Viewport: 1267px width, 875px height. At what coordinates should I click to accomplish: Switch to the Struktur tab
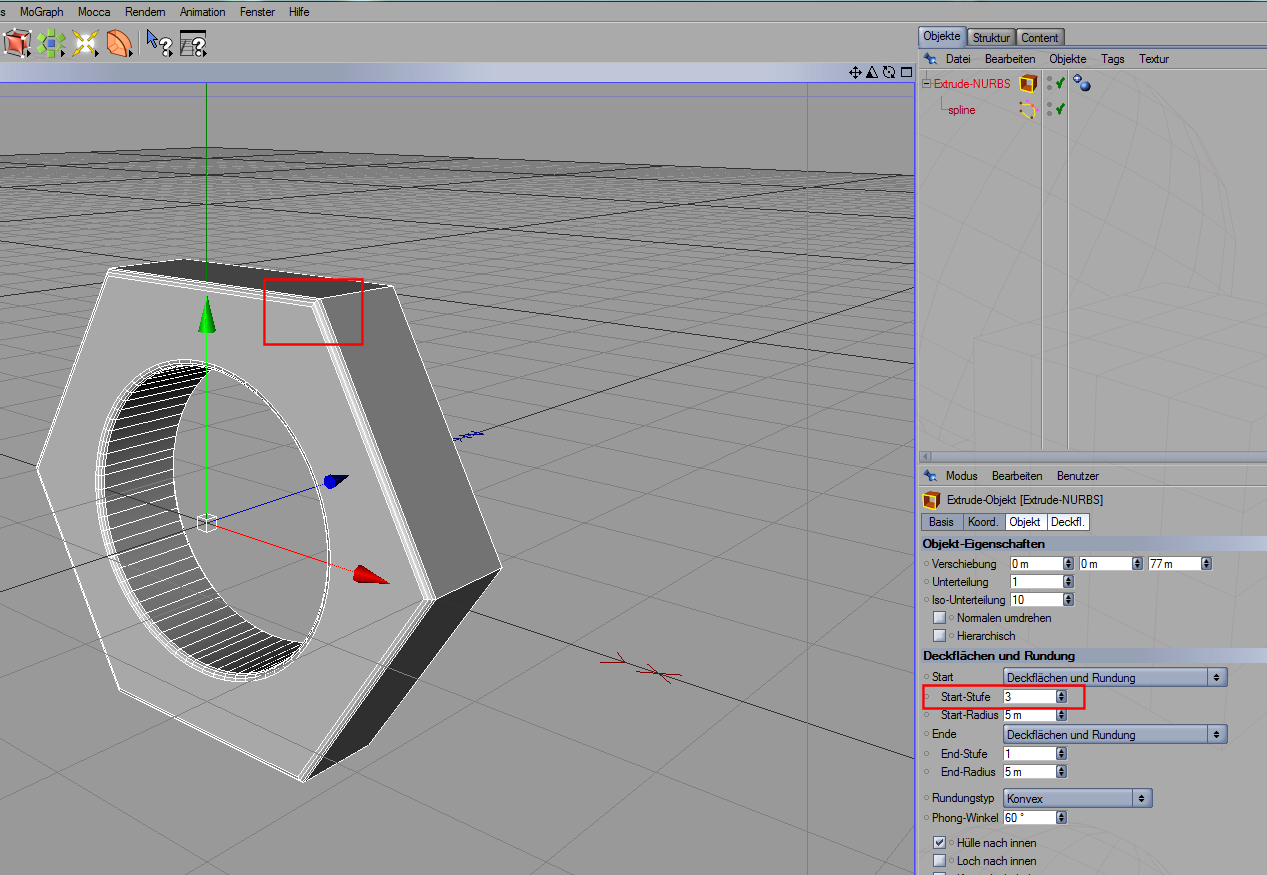point(991,37)
